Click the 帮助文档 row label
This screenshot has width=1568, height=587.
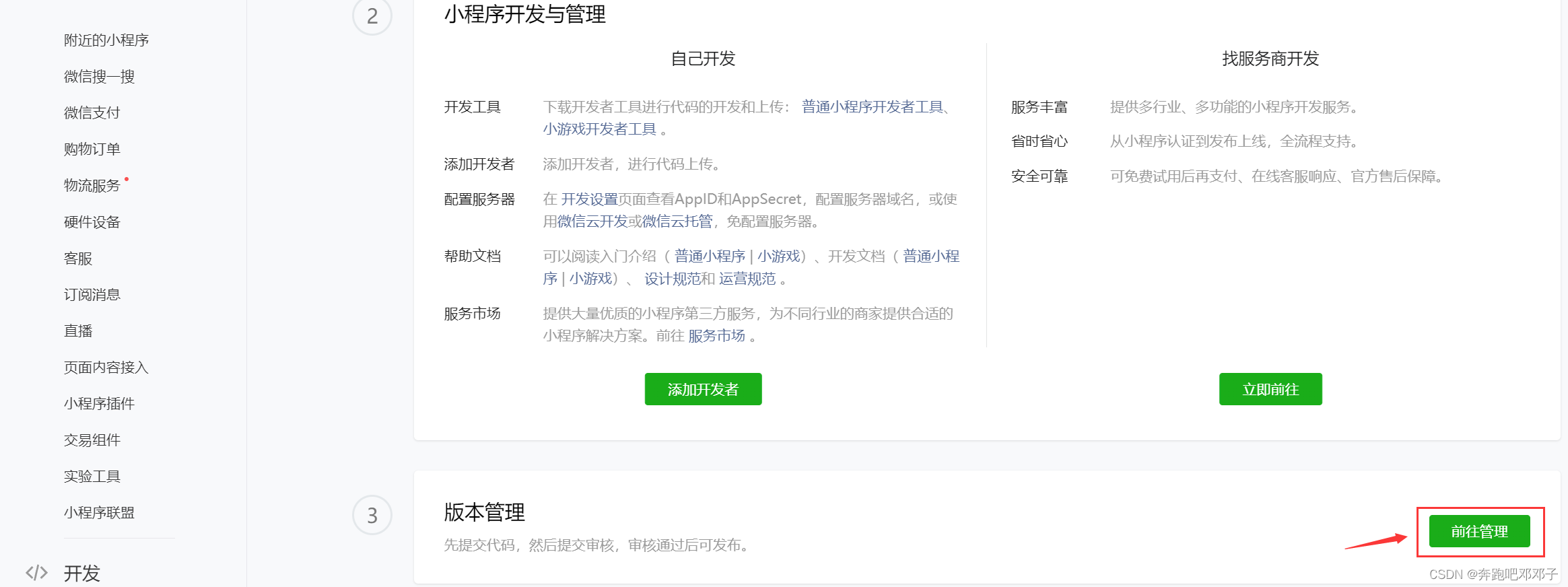(x=473, y=256)
